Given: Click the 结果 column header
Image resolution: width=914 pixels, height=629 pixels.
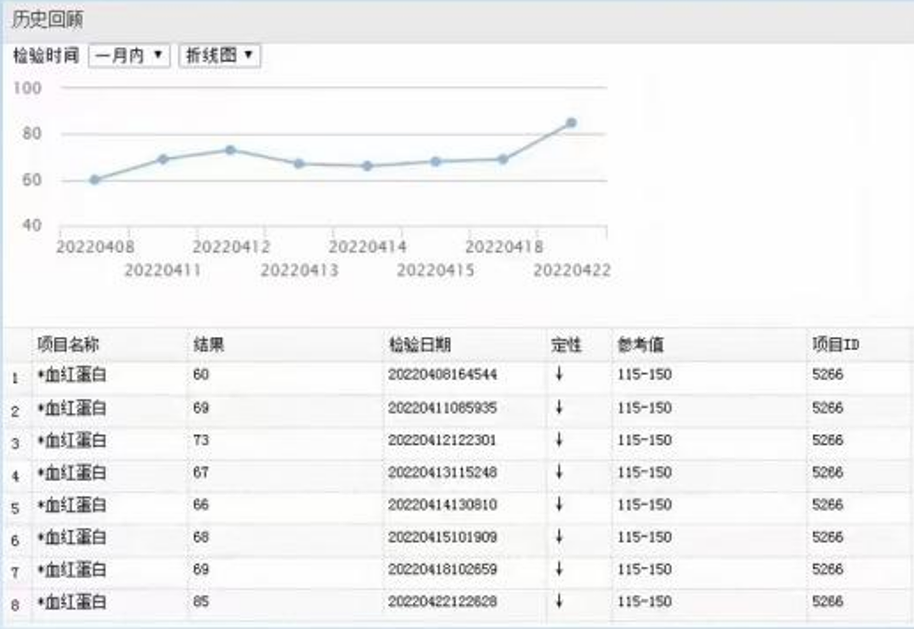Looking at the screenshot, I should point(209,345).
